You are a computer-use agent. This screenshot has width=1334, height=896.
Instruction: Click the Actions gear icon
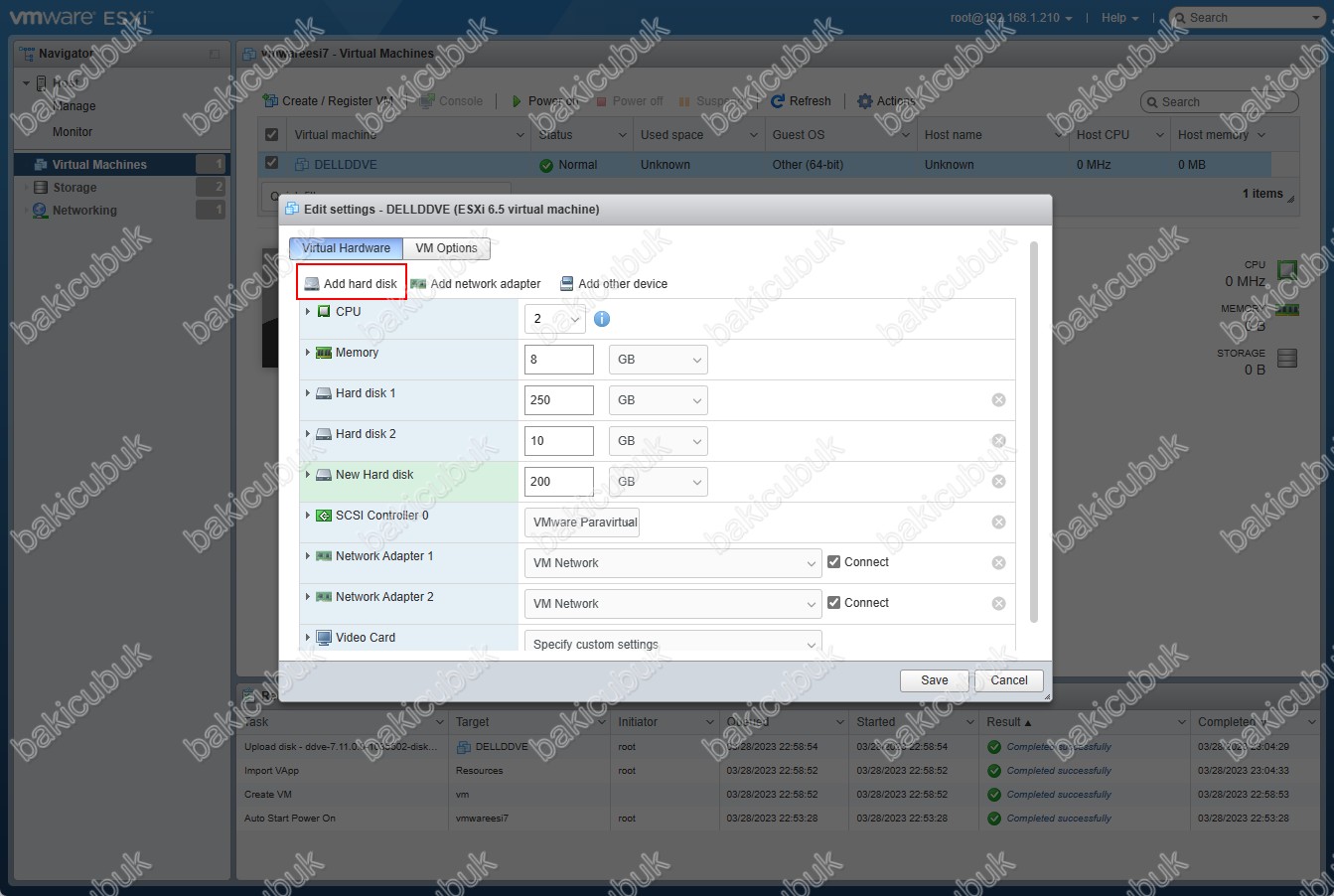(865, 101)
